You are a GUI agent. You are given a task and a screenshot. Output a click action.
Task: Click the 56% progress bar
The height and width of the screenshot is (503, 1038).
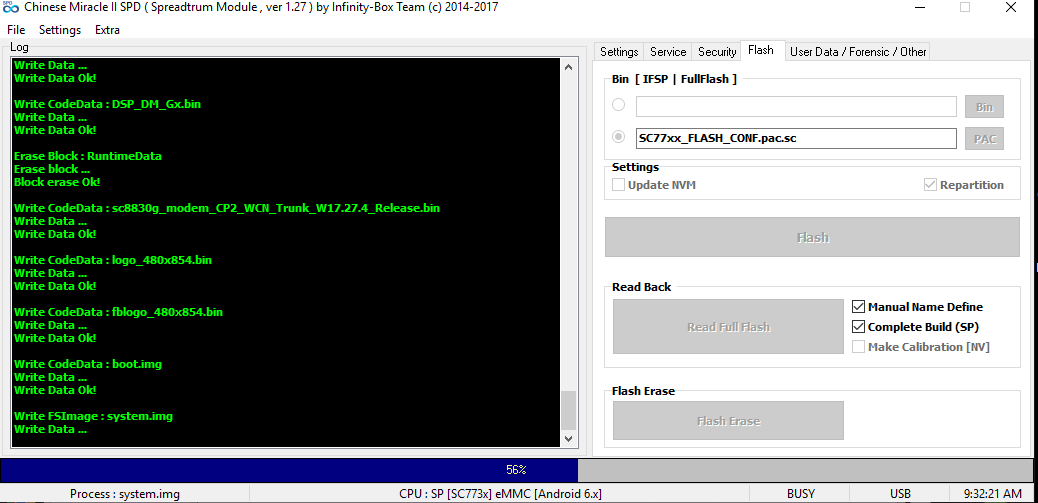tap(516, 470)
